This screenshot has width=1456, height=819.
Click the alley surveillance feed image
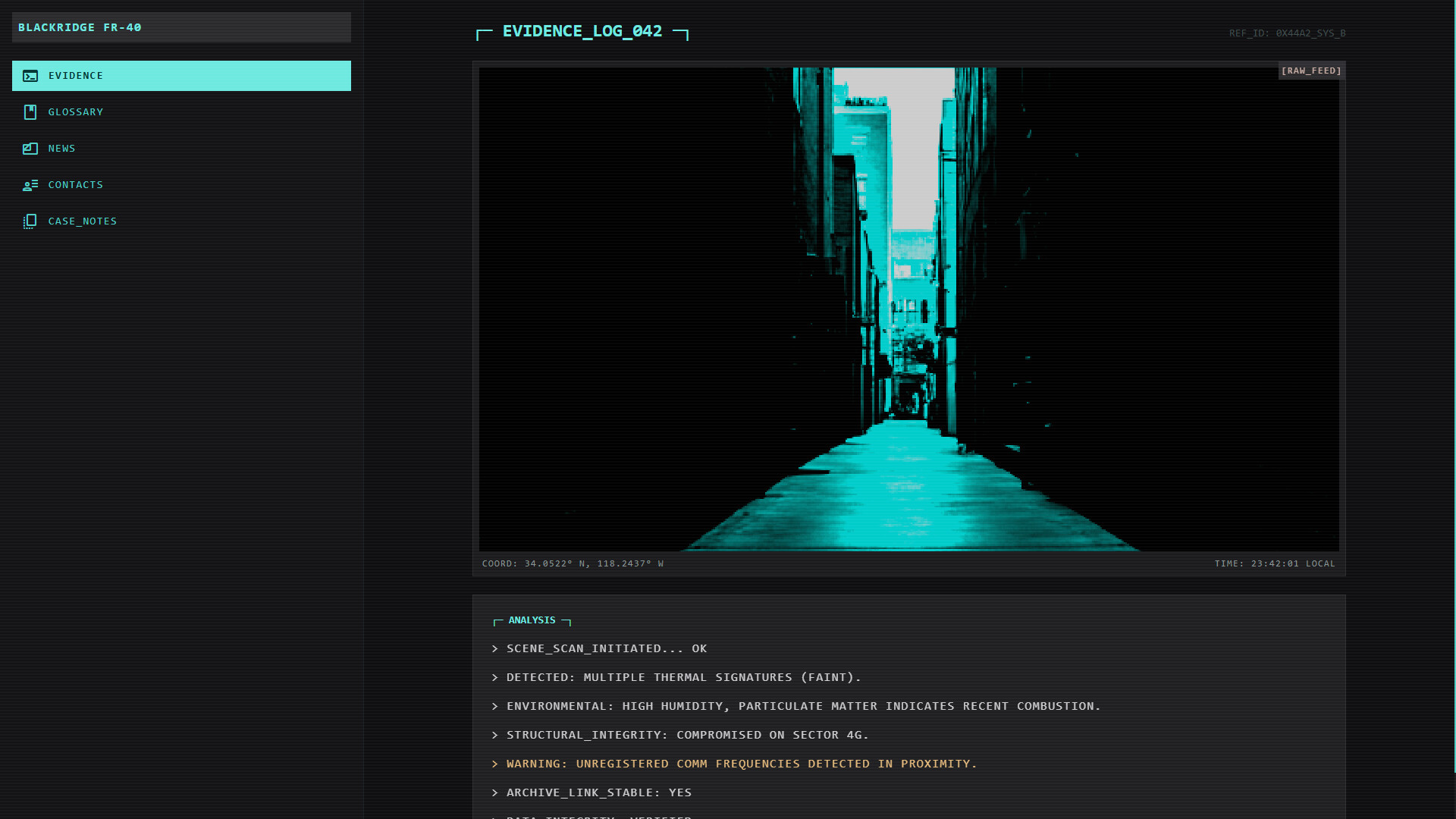908,309
